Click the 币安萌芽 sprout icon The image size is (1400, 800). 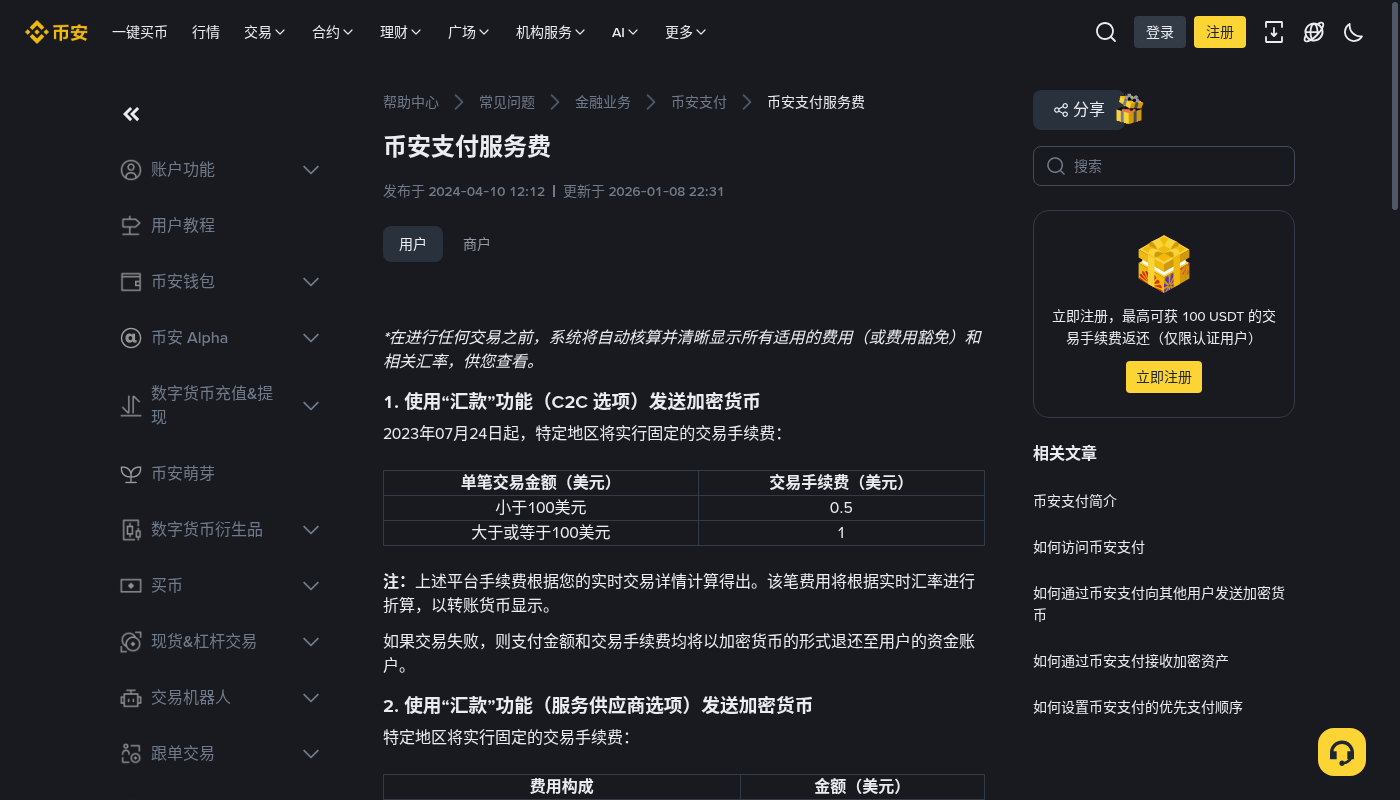tap(131, 474)
